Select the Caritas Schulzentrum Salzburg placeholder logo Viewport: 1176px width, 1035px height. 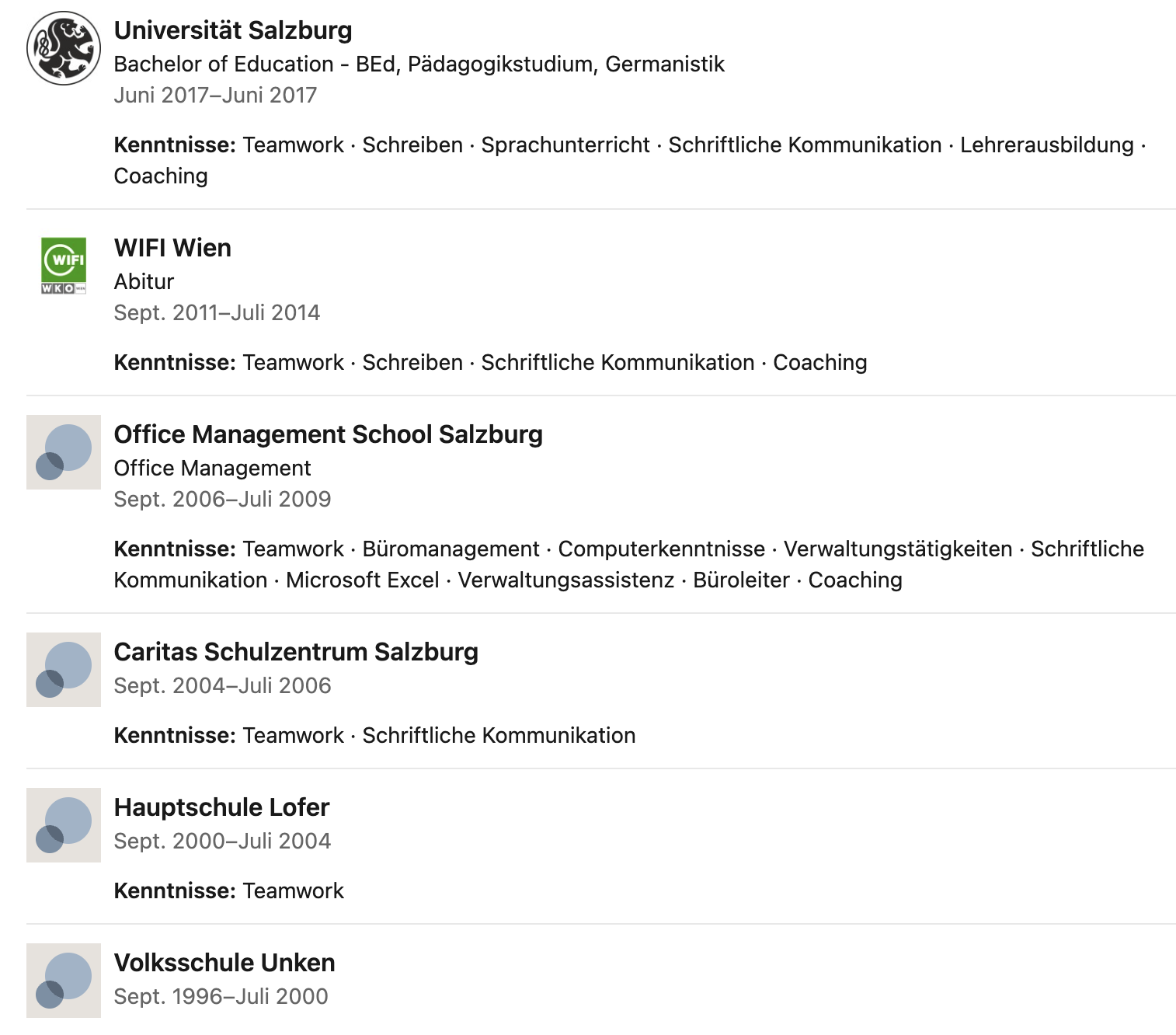tap(64, 670)
